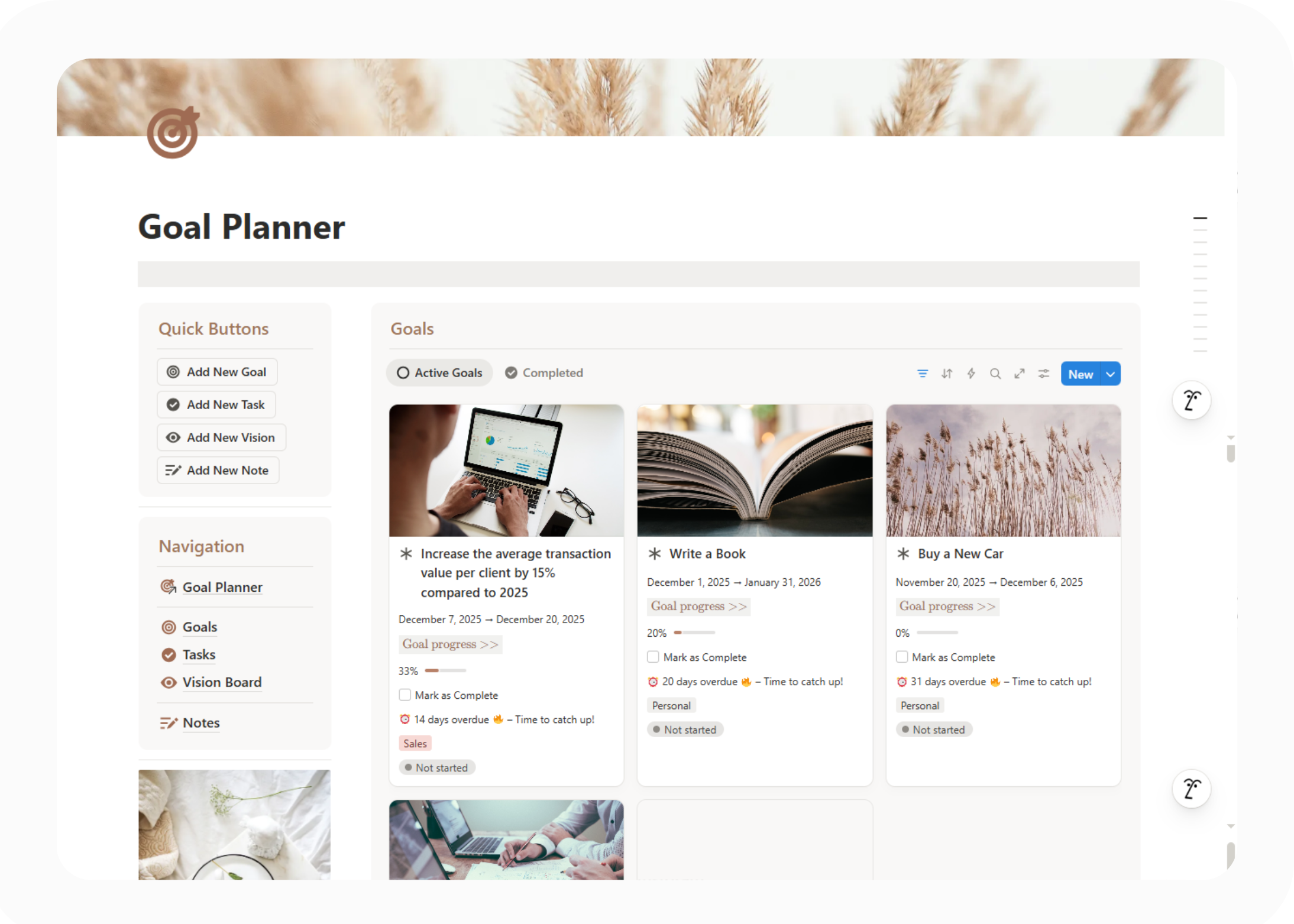The width and height of the screenshot is (1294, 924).
Task: Click the upper round floating assistant icon
Action: (x=1191, y=400)
